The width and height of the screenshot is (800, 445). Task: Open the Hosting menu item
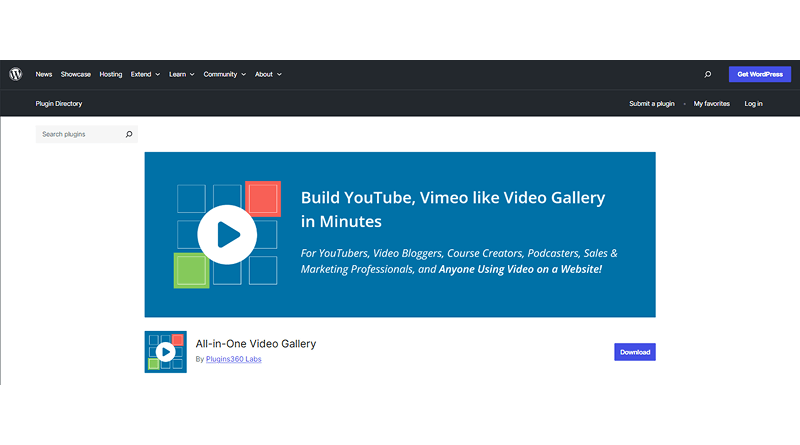111,75
